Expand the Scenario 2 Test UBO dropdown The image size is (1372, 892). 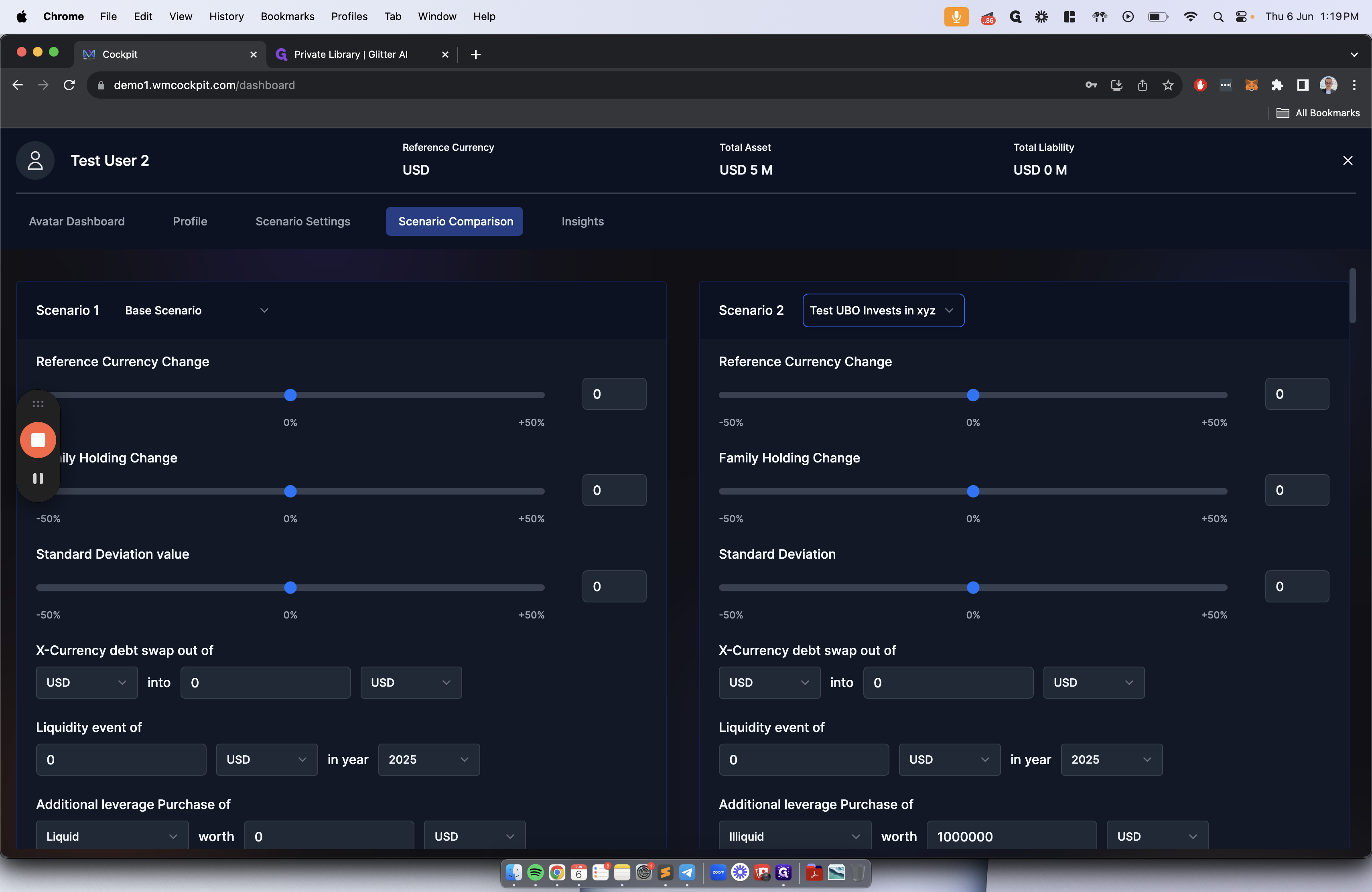click(x=883, y=310)
